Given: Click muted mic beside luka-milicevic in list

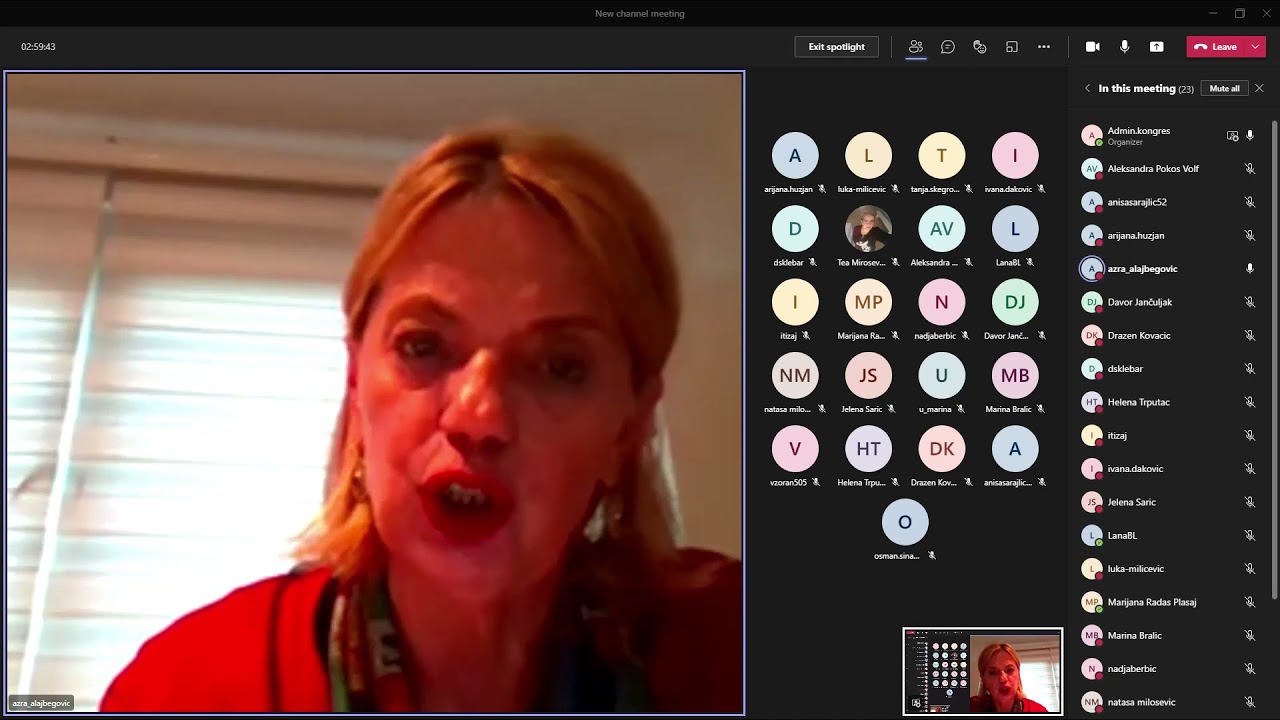Looking at the screenshot, I should (1250, 569).
